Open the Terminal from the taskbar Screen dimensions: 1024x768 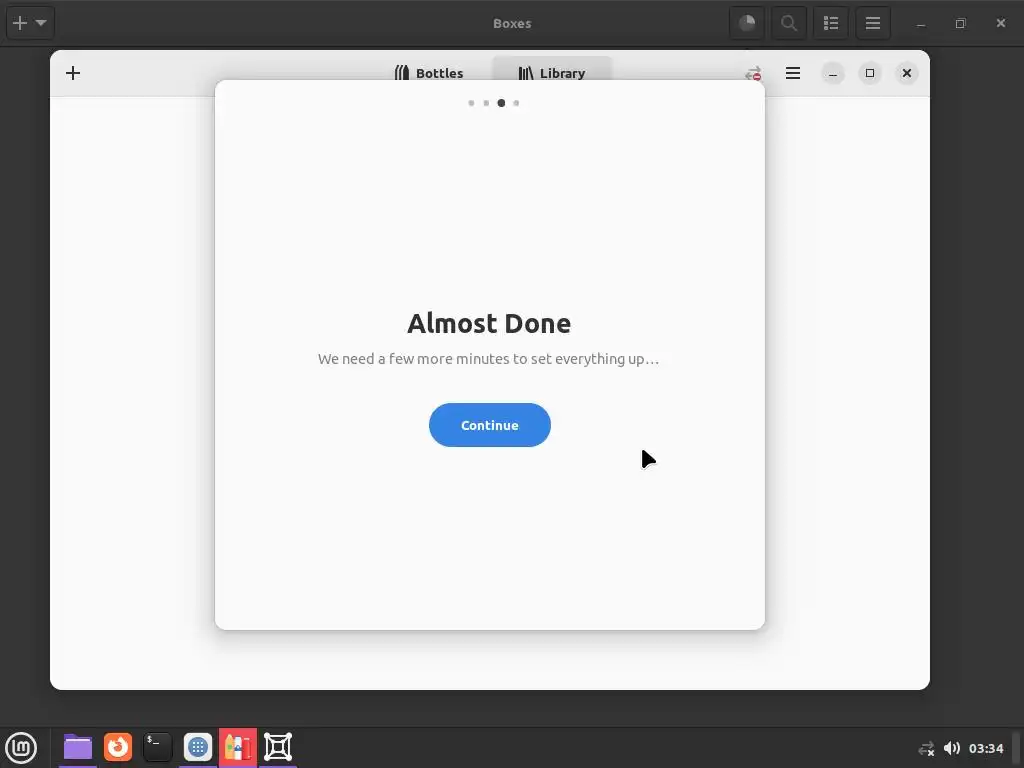tap(157, 747)
